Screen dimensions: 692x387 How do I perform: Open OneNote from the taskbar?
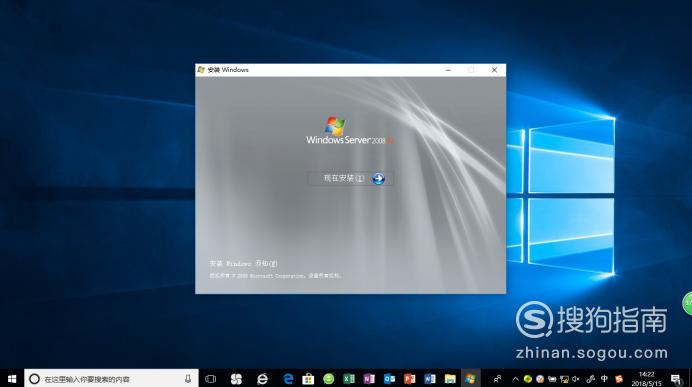click(x=369, y=379)
